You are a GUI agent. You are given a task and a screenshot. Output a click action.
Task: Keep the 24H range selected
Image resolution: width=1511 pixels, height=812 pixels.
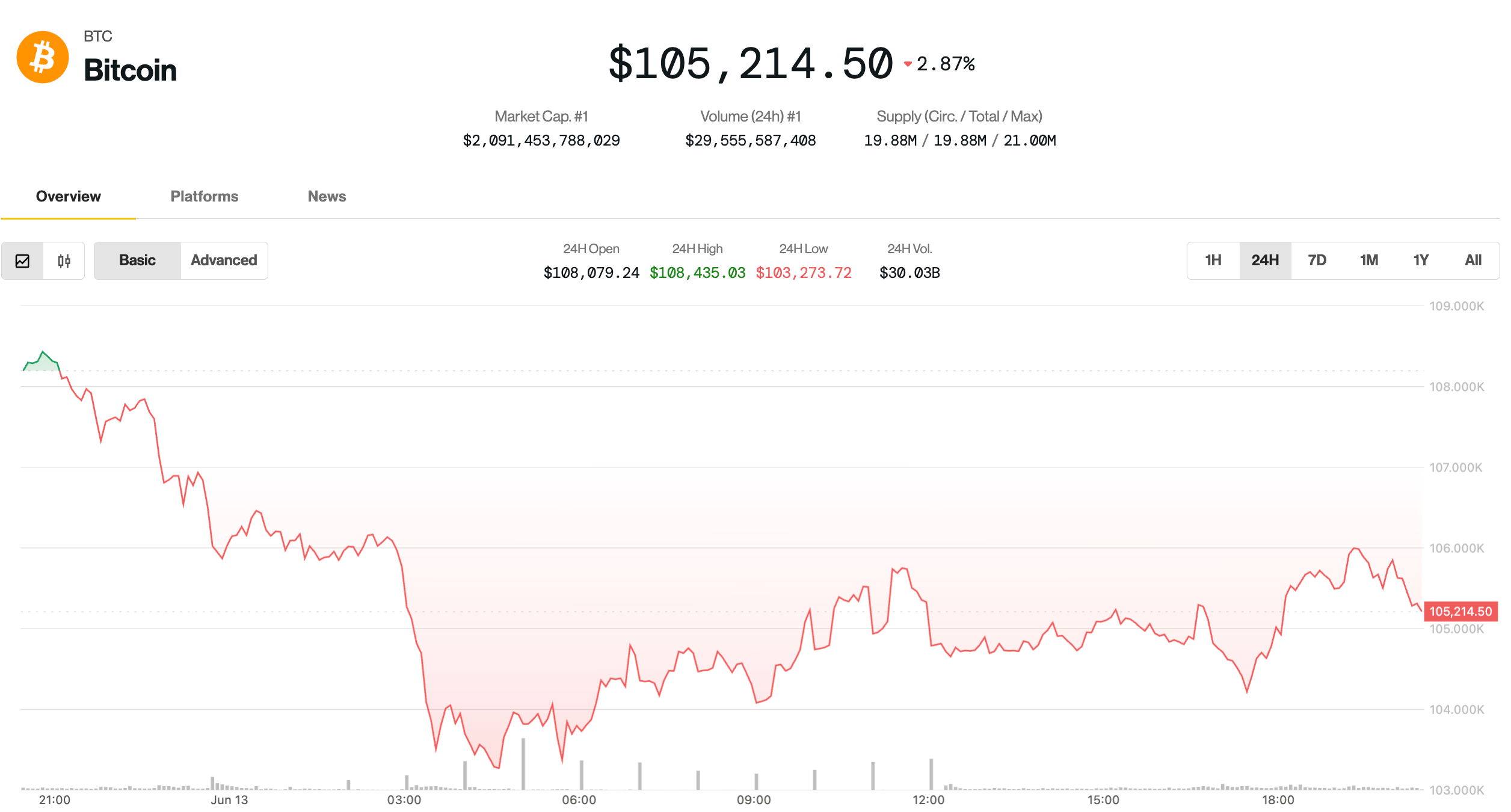pos(1264,260)
